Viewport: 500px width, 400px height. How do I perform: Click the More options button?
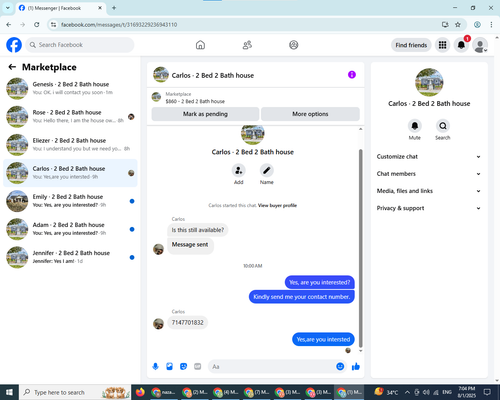coord(310,114)
